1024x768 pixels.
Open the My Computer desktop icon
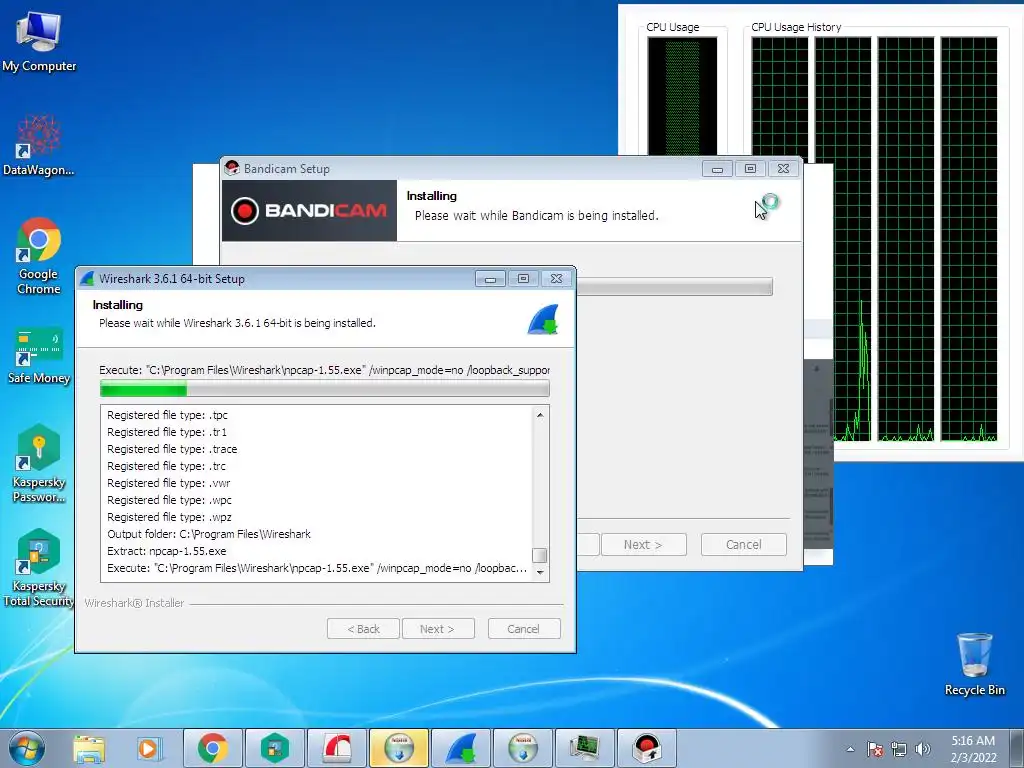click(x=39, y=42)
